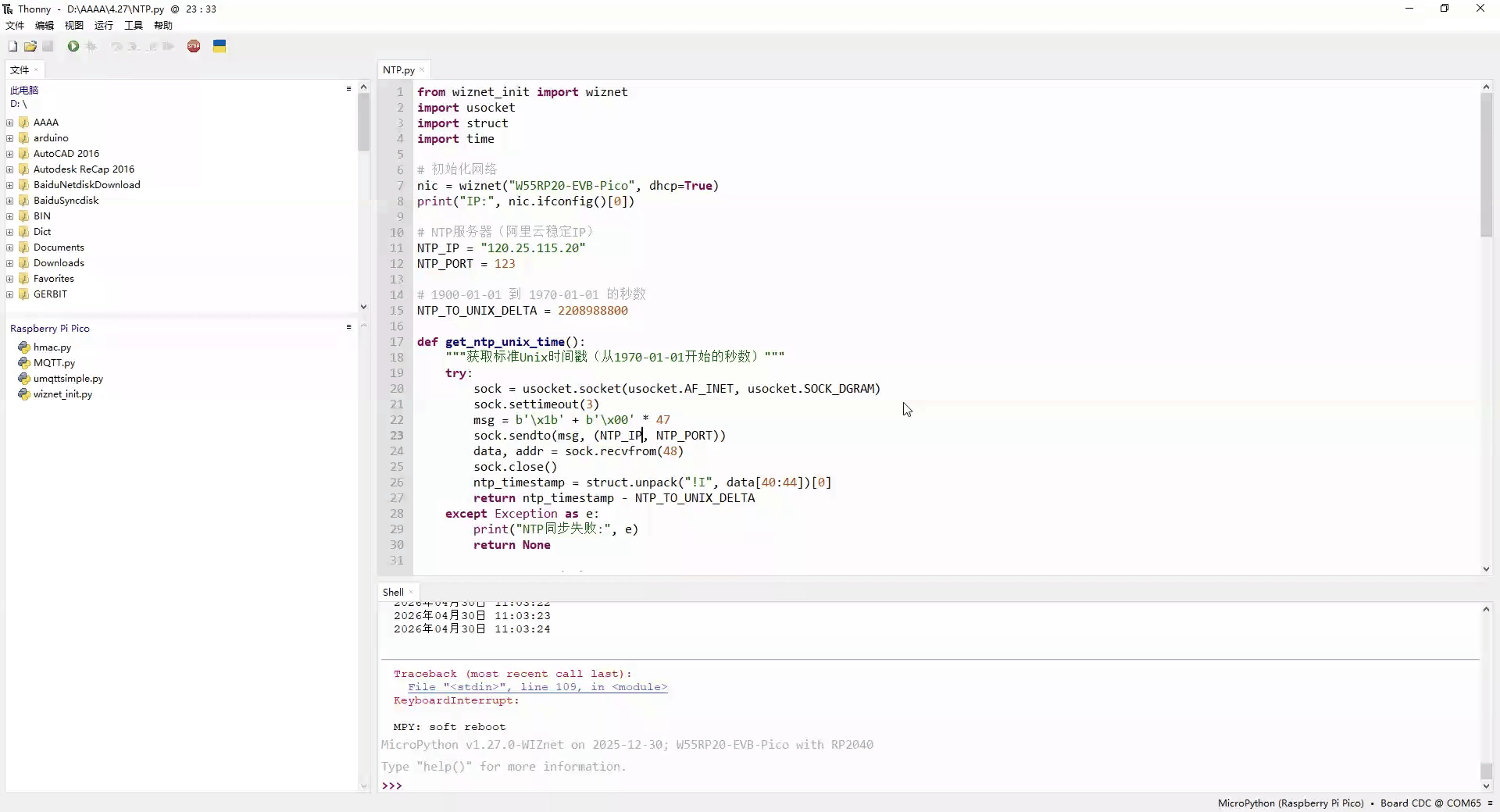1500x812 pixels.
Task: Click the Step into debug icon
Action: coord(134,47)
